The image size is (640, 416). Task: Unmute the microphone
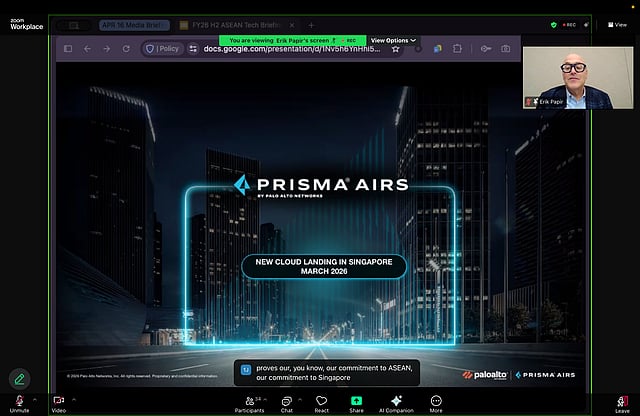tap(19, 402)
